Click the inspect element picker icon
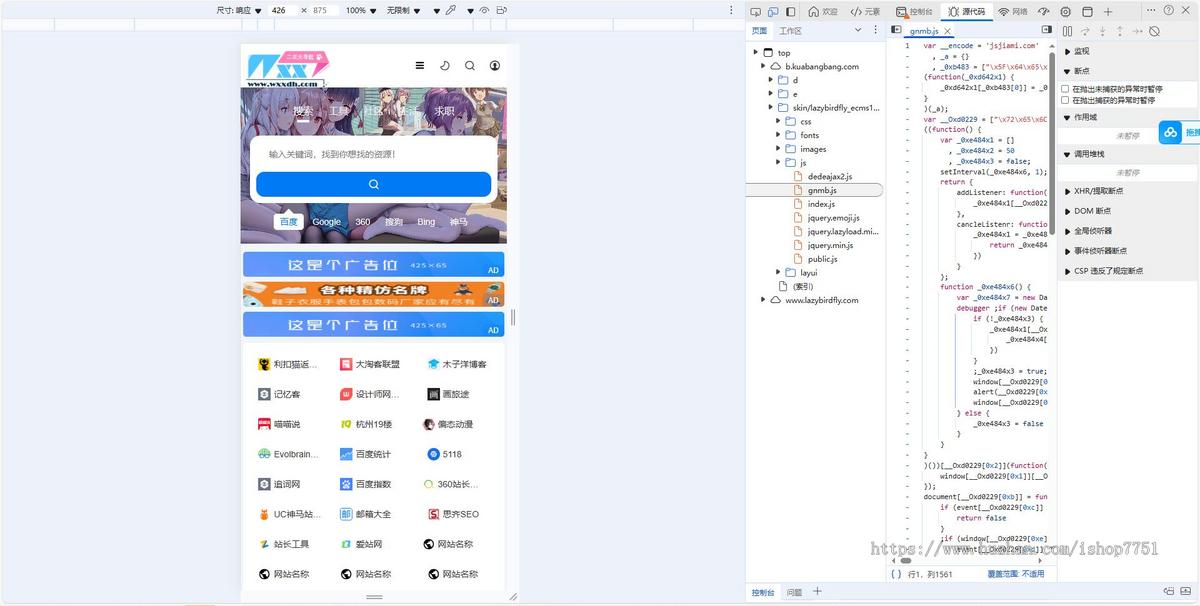Screen dimensions: 1200x606 click(x=755, y=11)
